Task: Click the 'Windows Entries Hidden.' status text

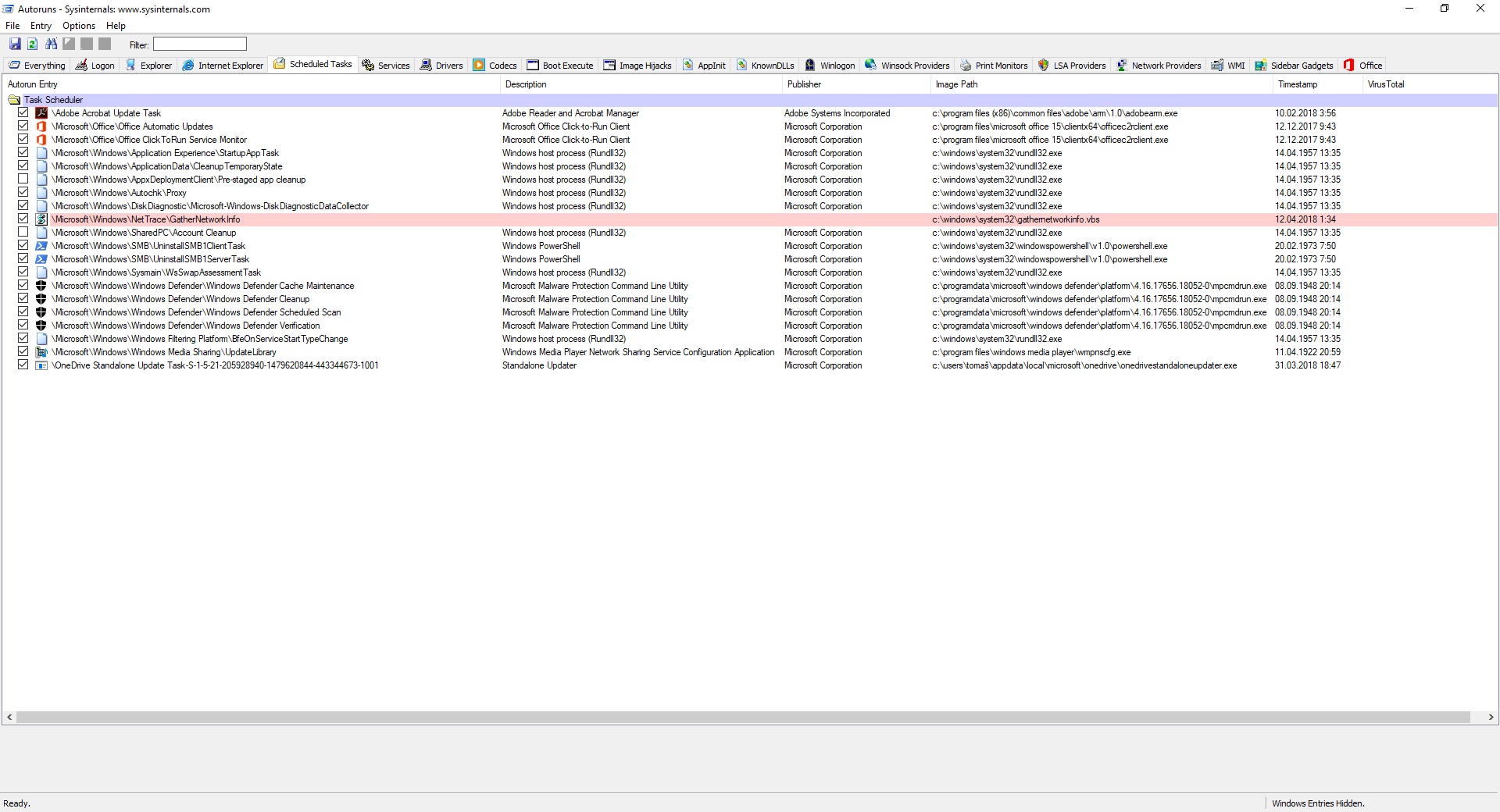Action: 1318,803
